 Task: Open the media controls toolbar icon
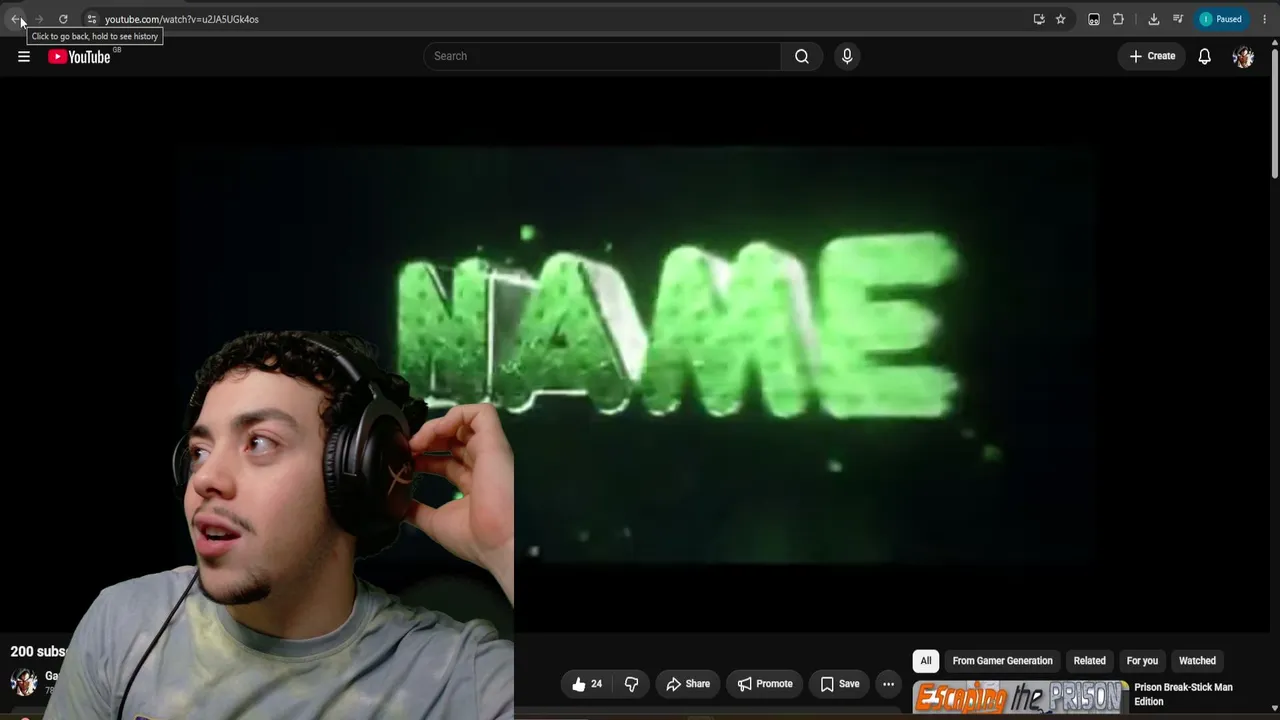click(x=1178, y=19)
